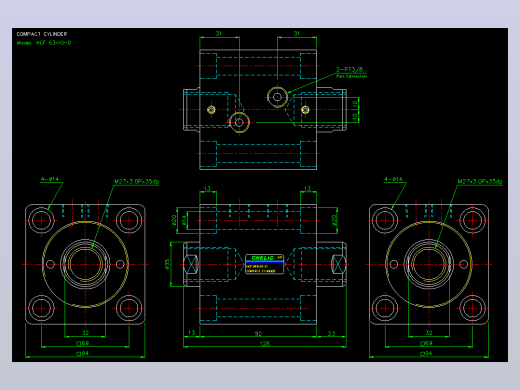Screen dimensions: 520x390
Task: Click the "□69" dimension under the left end view
Action: click(x=82, y=343)
